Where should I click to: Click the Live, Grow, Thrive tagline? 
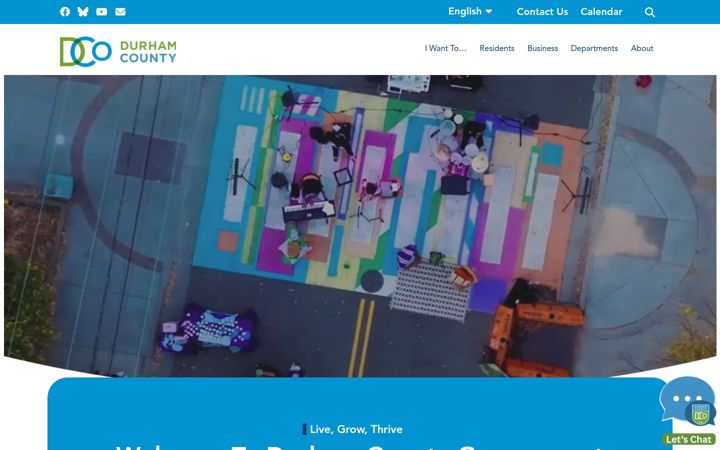pyautogui.click(x=356, y=429)
